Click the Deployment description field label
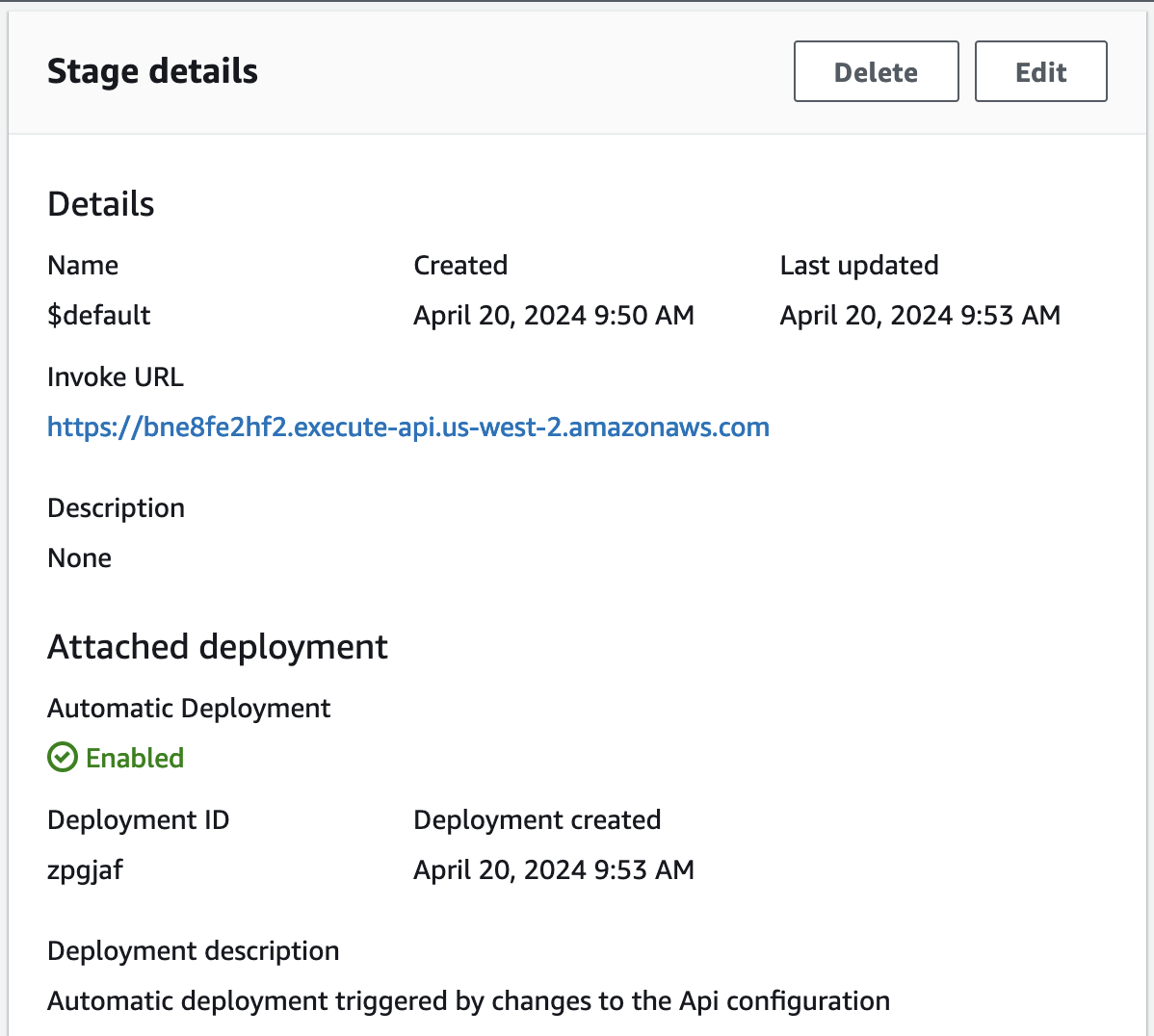The width and height of the screenshot is (1154, 1036). click(x=194, y=950)
